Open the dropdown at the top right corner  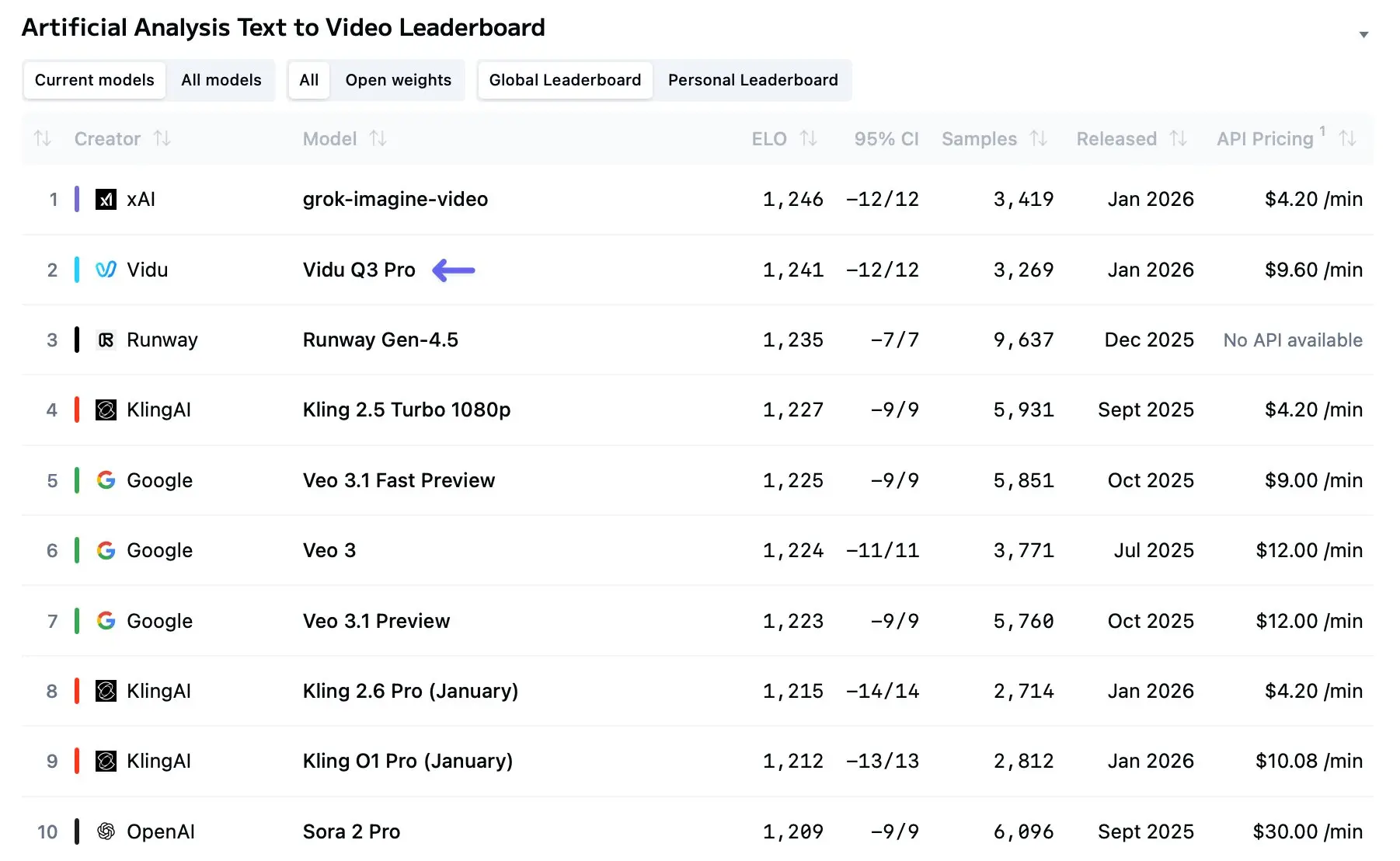click(1365, 34)
